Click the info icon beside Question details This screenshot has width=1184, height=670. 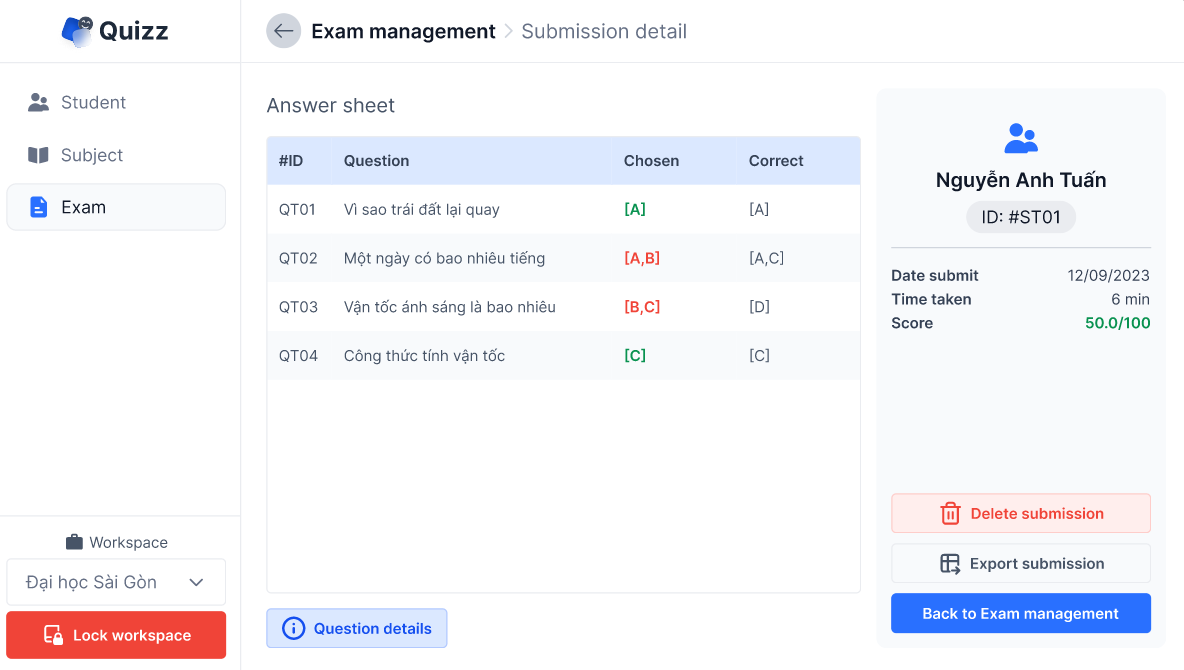coord(293,629)
